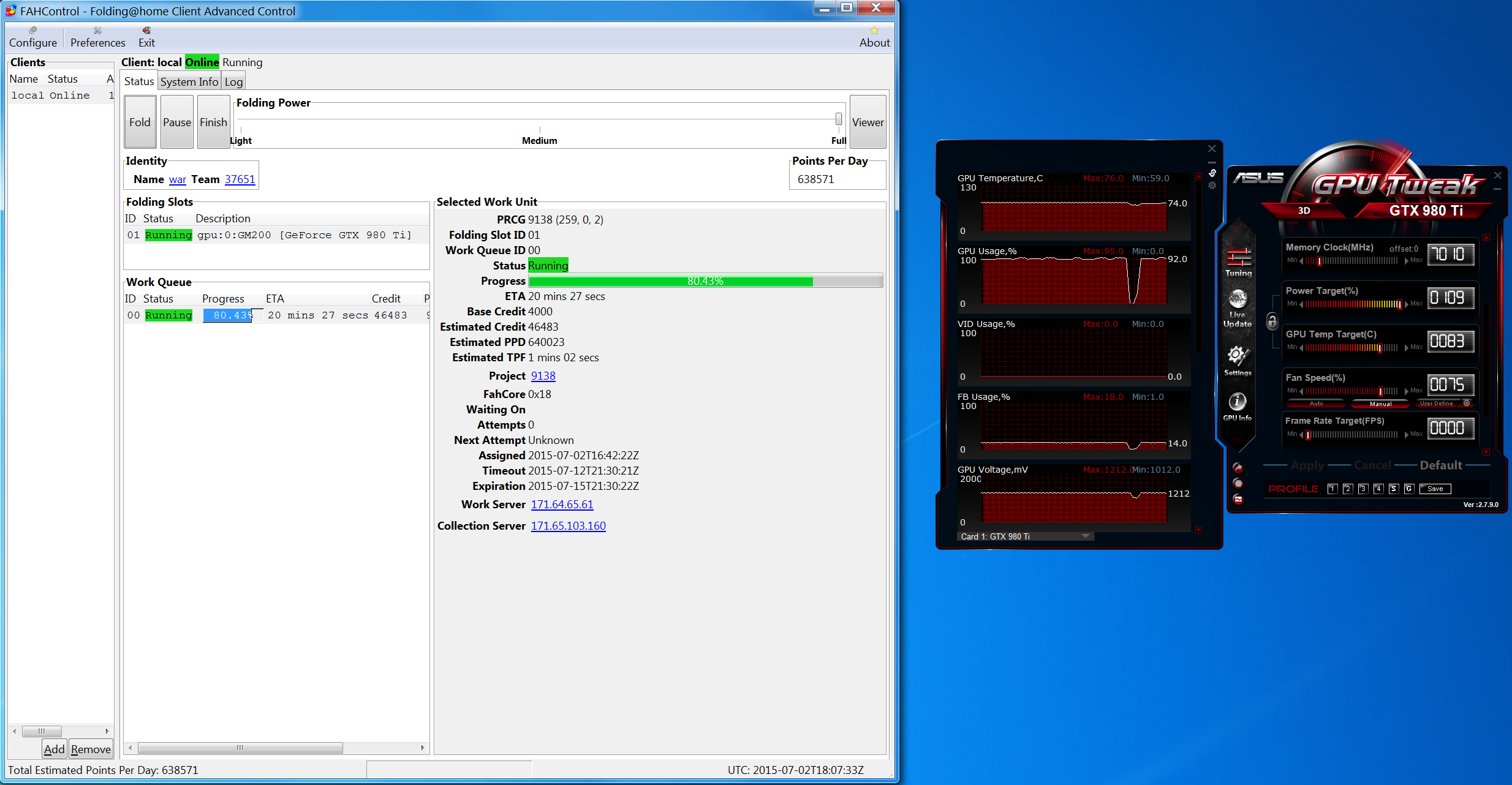This screenshot has width=1512, height=785.
Task: Open work server 171.64.65.61 link
Action: coord(562,505)
